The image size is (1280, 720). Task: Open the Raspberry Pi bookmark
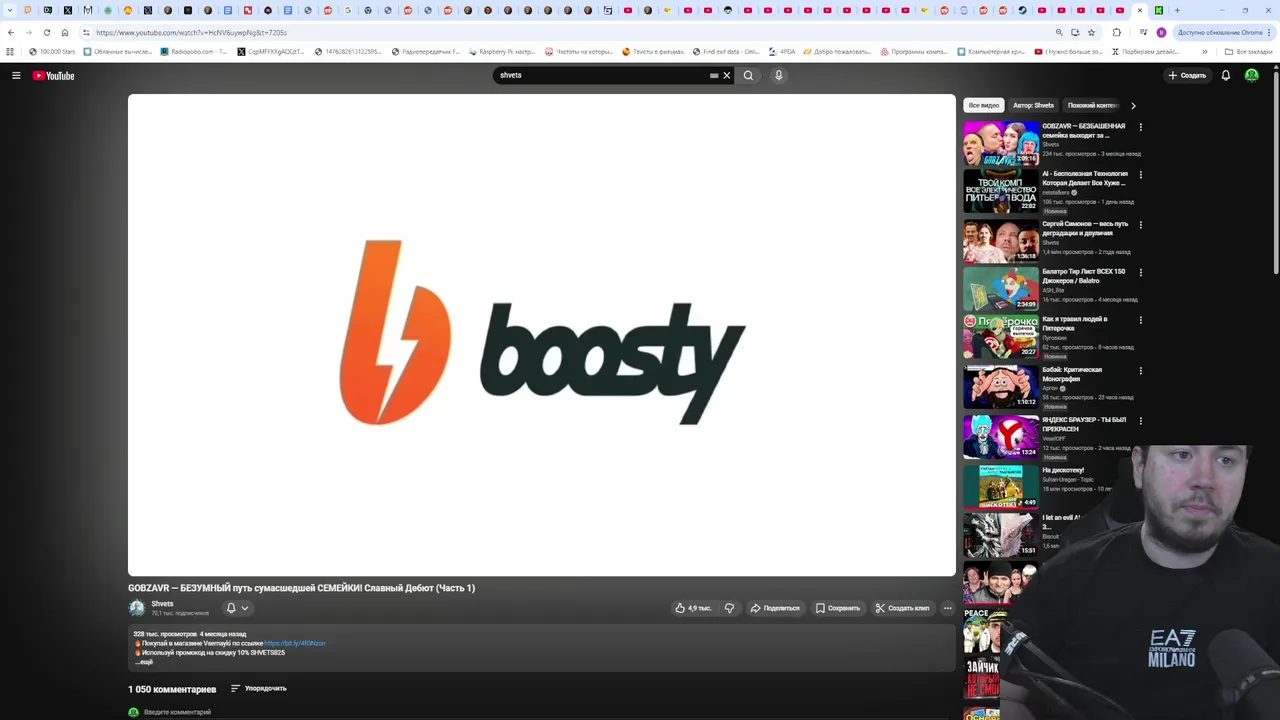coord(502,51)
